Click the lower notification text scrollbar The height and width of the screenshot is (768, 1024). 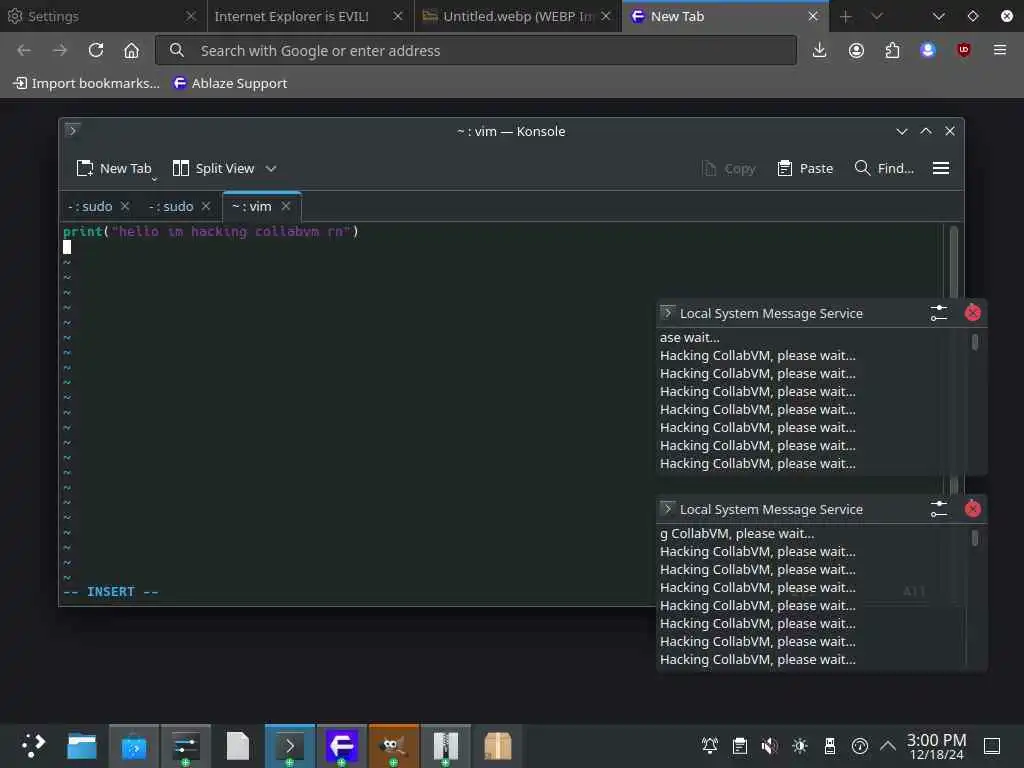point(975,538)
